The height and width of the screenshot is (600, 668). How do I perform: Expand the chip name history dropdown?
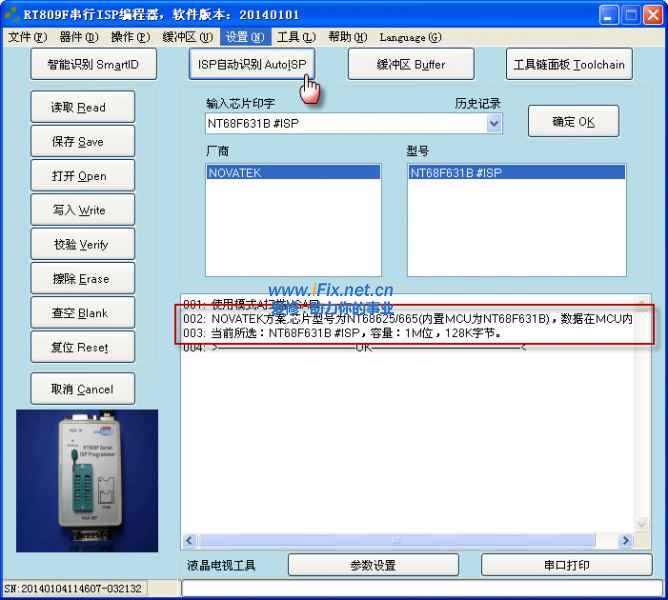pos(493,124)
